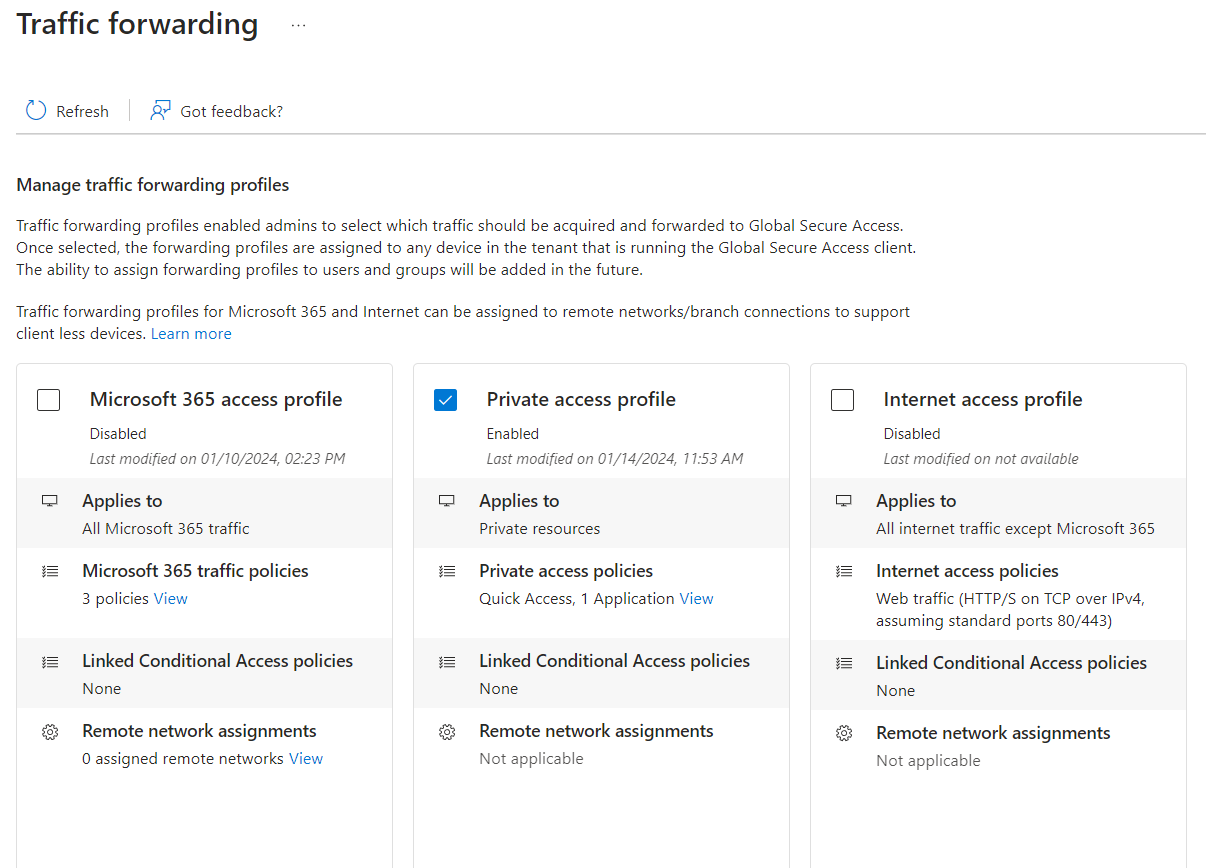1206x868 pixels.
Task: Click the Got feedback person icon
Action: pos(160,110)
